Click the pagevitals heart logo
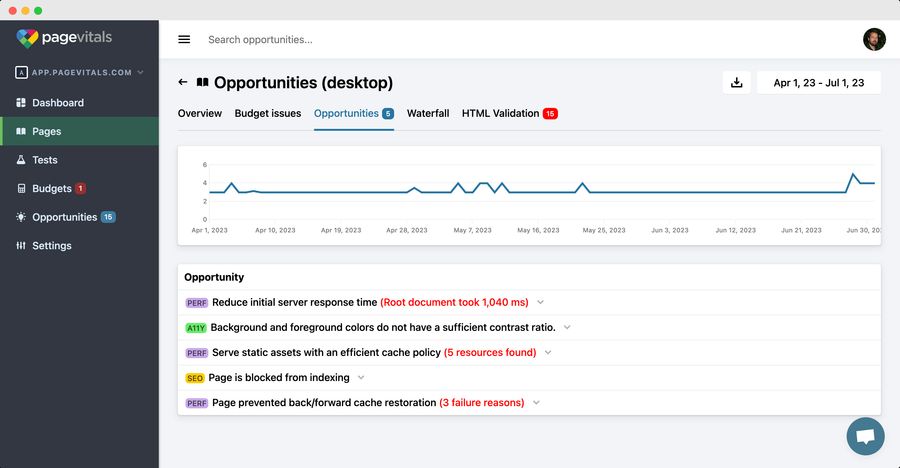 [x=27, y=38]
